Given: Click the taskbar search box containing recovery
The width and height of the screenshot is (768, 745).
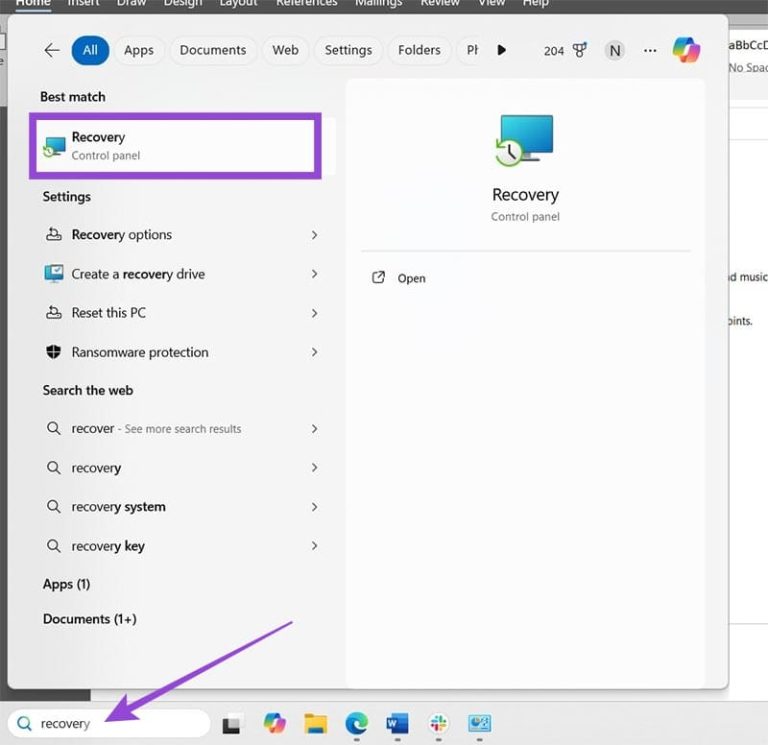Looking at the screenshot, I should point(109,723).
